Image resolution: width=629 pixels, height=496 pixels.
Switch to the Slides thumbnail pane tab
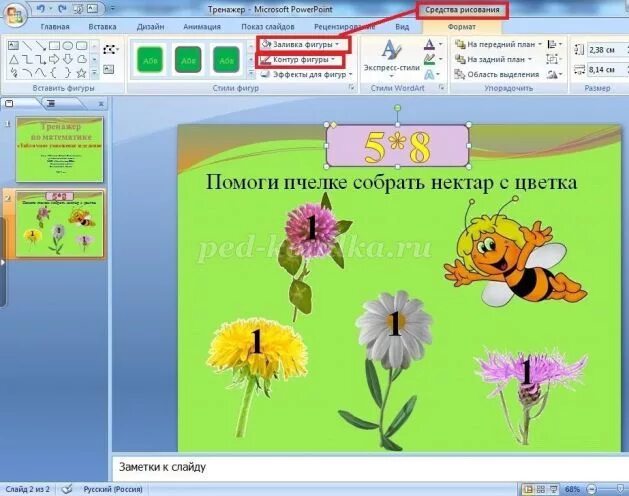click(x=9, y=104)
